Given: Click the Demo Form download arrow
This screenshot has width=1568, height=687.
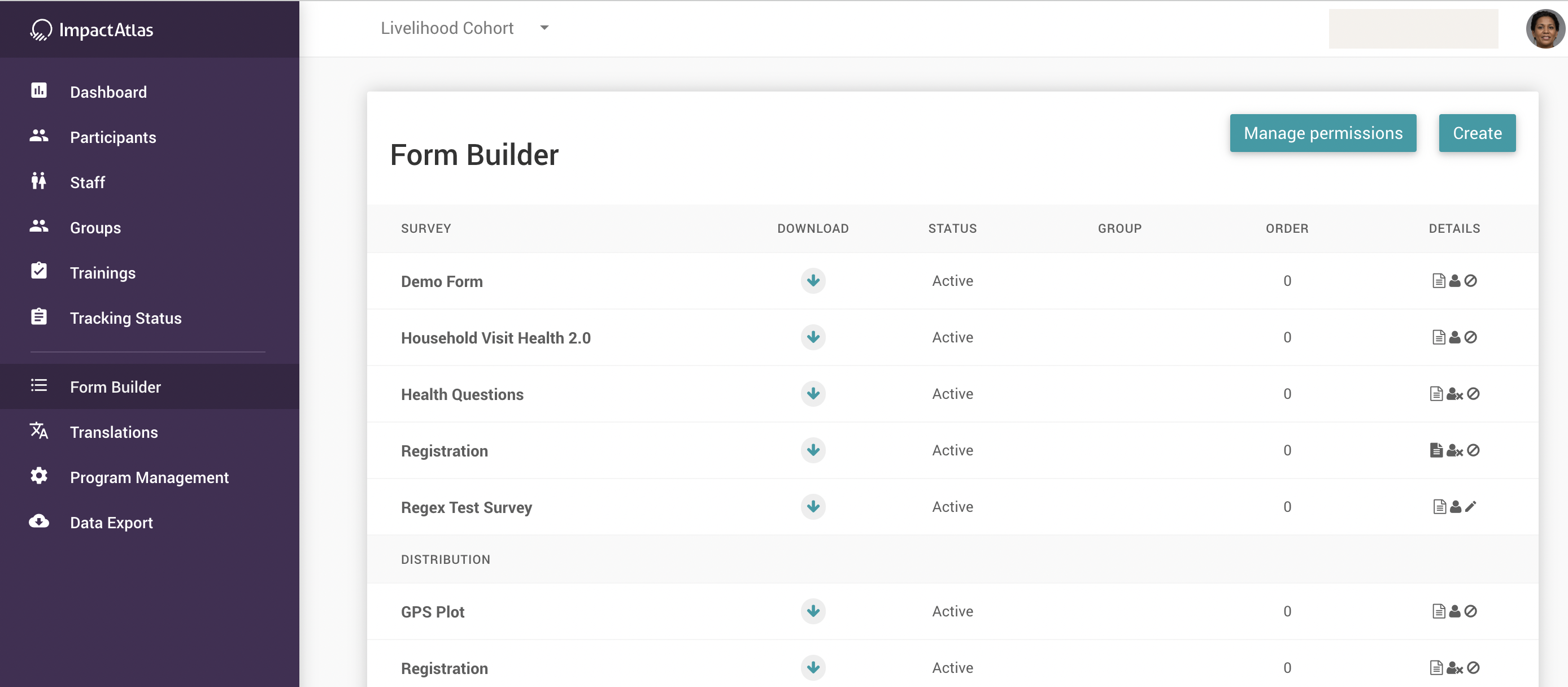Looking at the screenshot, I should (x=813, y=281).
